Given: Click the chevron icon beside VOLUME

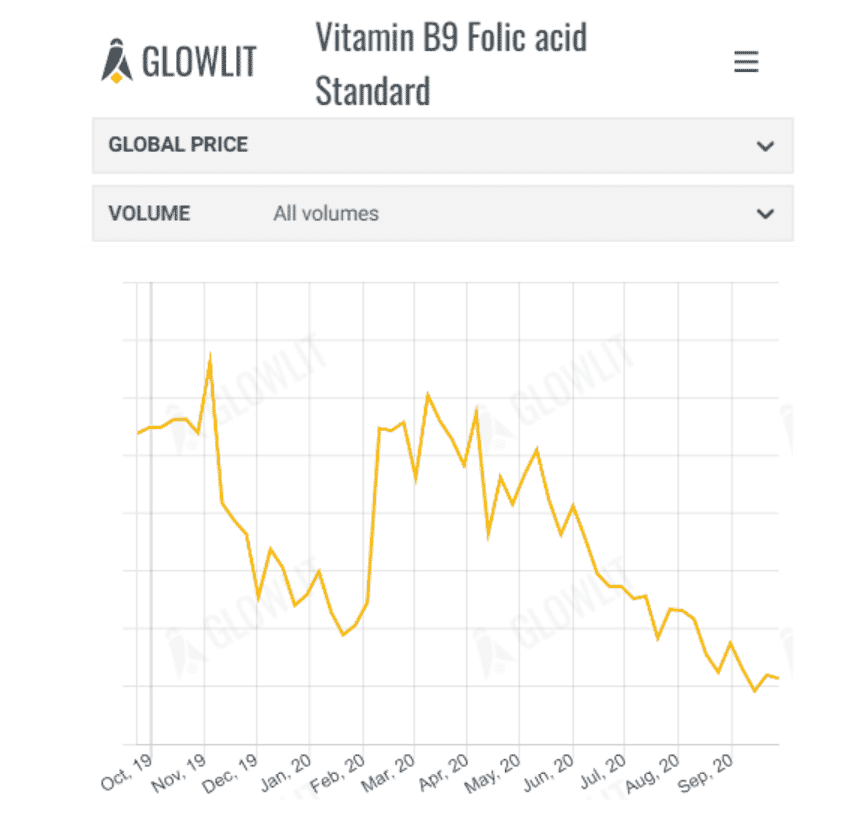Looking at the screenshot, I should [766, 213].
